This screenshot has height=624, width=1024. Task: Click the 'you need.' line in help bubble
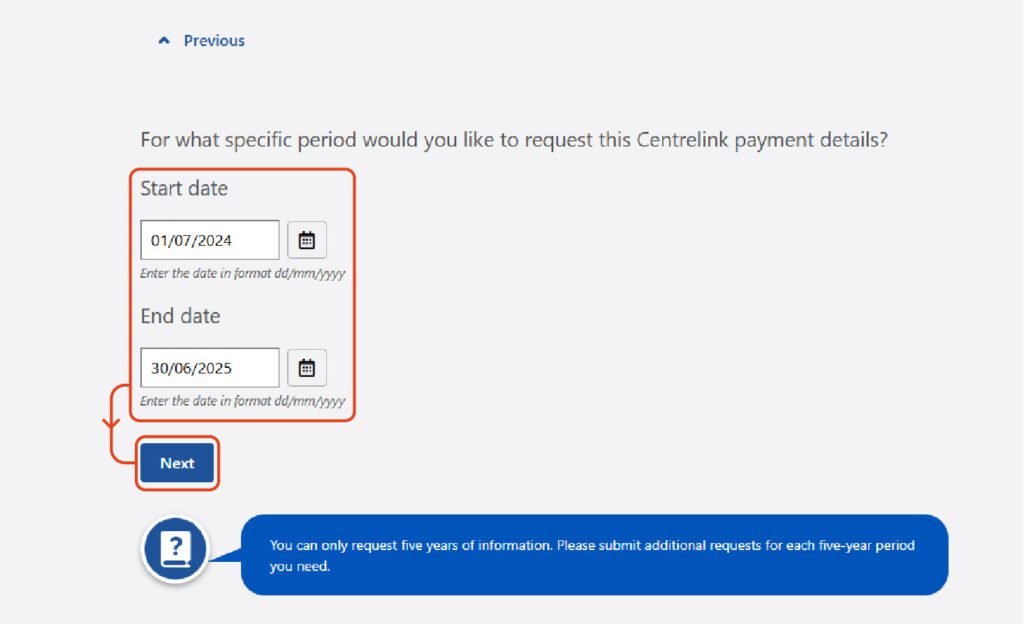pyautogui.click(x=300, y=567)
